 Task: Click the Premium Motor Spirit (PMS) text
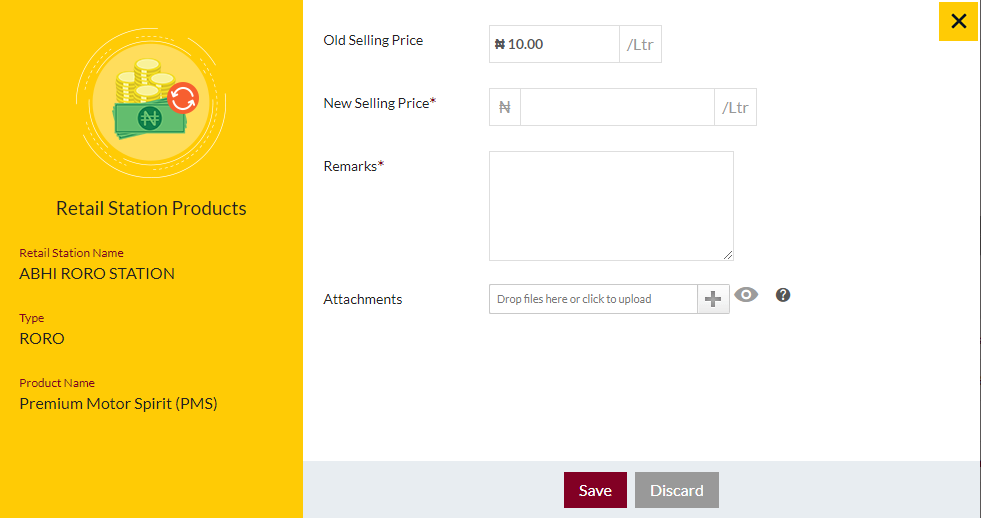pyautogui.click(x=118, y=404)
